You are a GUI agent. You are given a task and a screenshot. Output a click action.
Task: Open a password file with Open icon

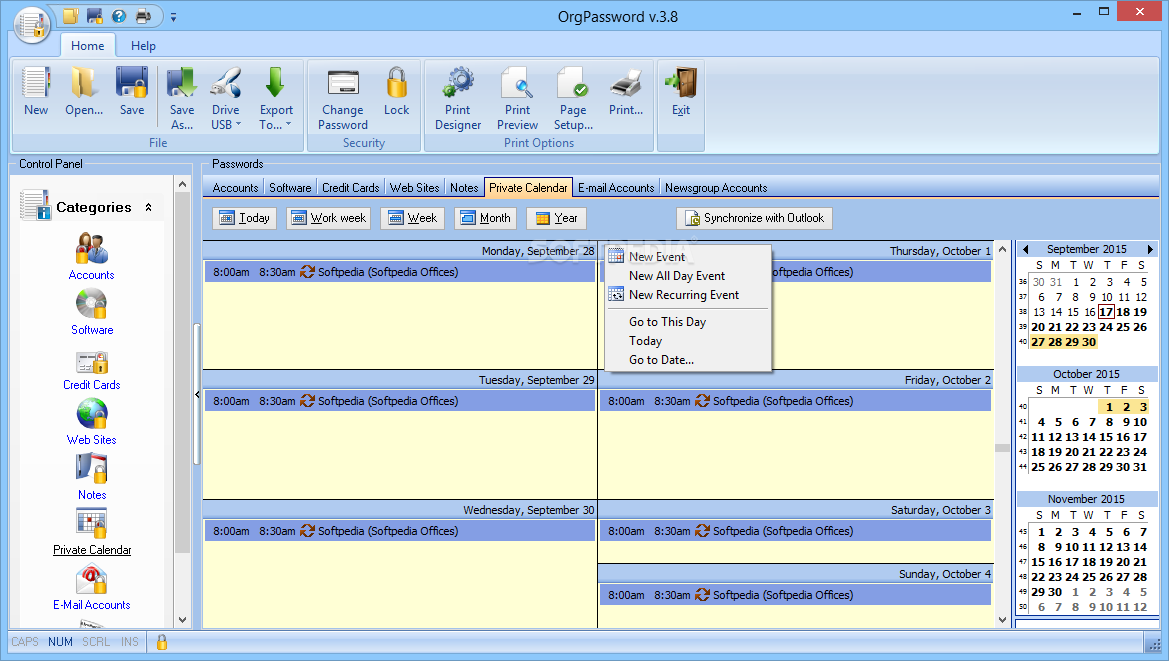[84, 92]
